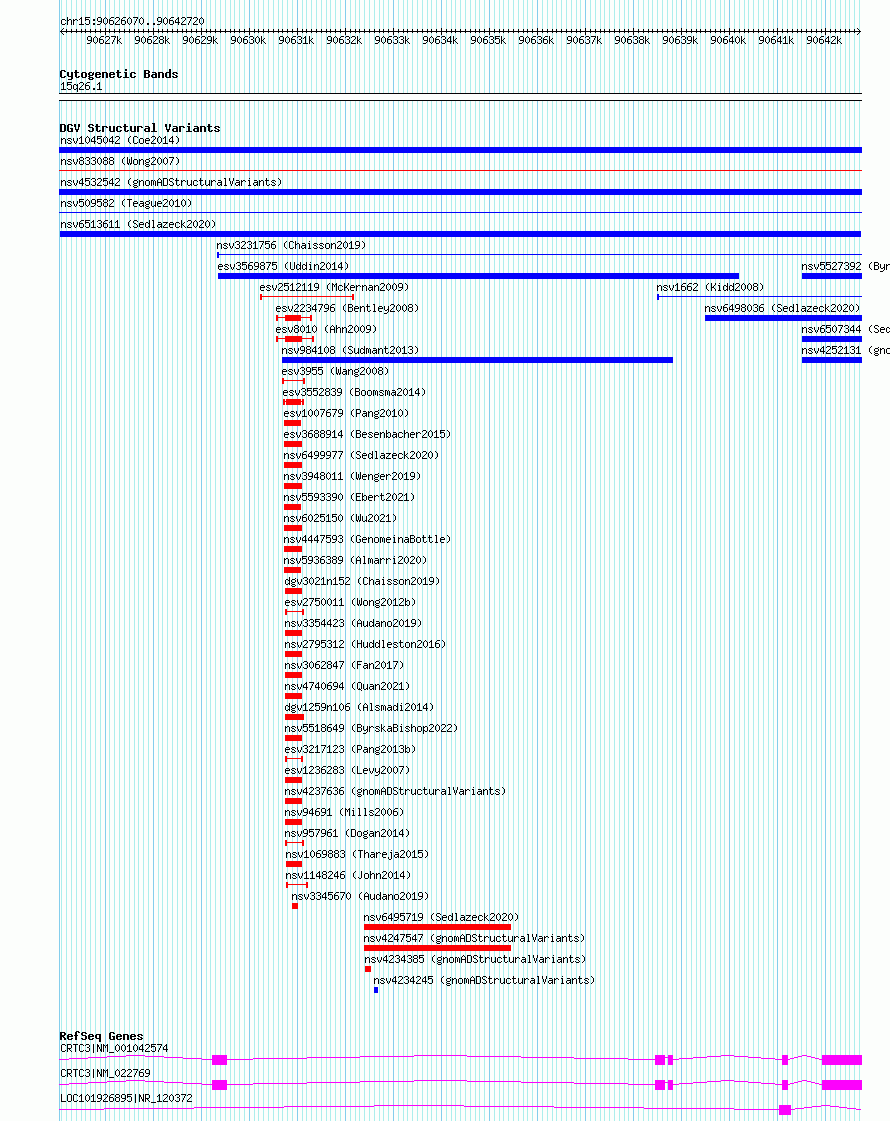The width and height of the screenshot is (890, 1121).
Task: Open nsv5936389 (Almarri2020) label
Action: [x=355, y=560]
